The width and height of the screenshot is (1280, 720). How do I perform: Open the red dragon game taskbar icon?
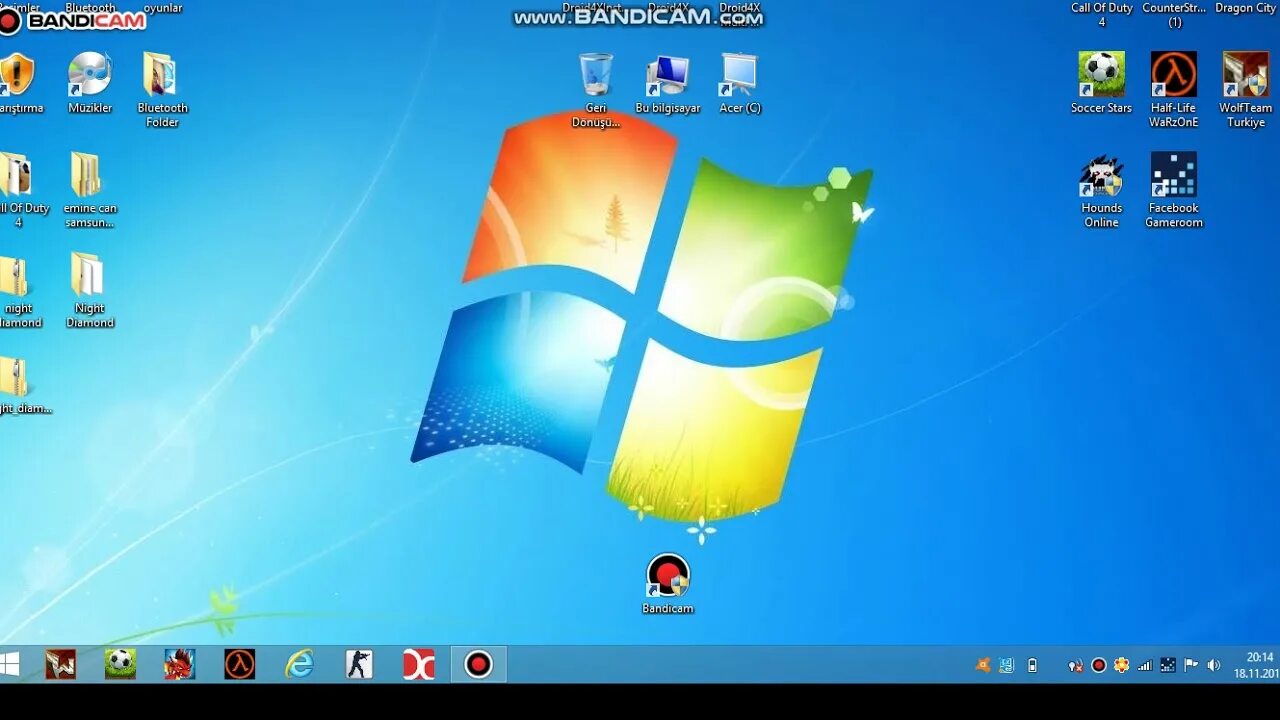pos(180,664)
